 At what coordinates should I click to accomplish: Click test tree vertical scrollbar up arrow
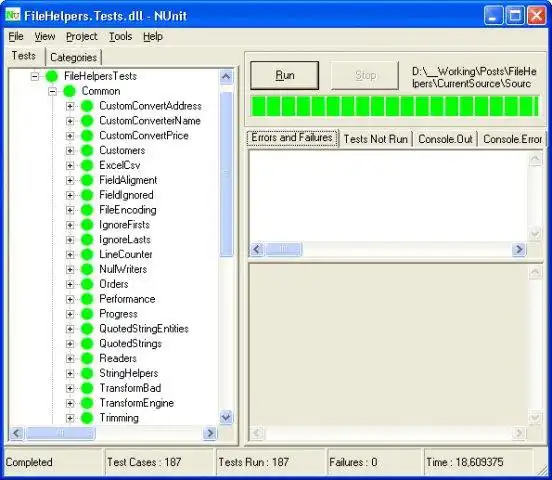(x=226, y=76)
